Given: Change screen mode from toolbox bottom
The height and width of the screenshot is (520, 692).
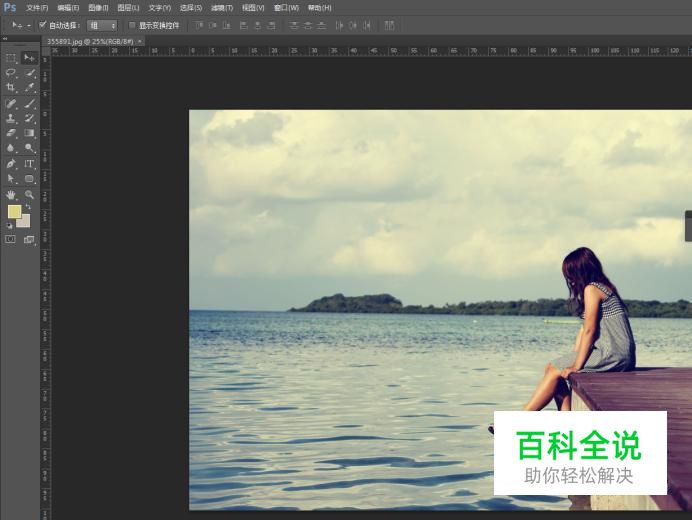Looking at the screenshot, I should click(x=29, y=239).
